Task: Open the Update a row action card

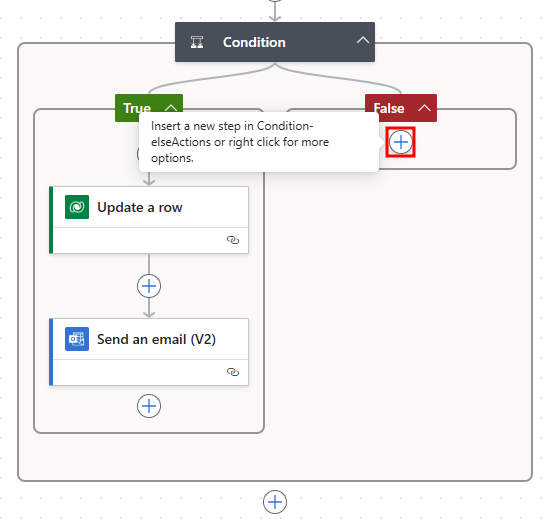Action: pos(149,220)
